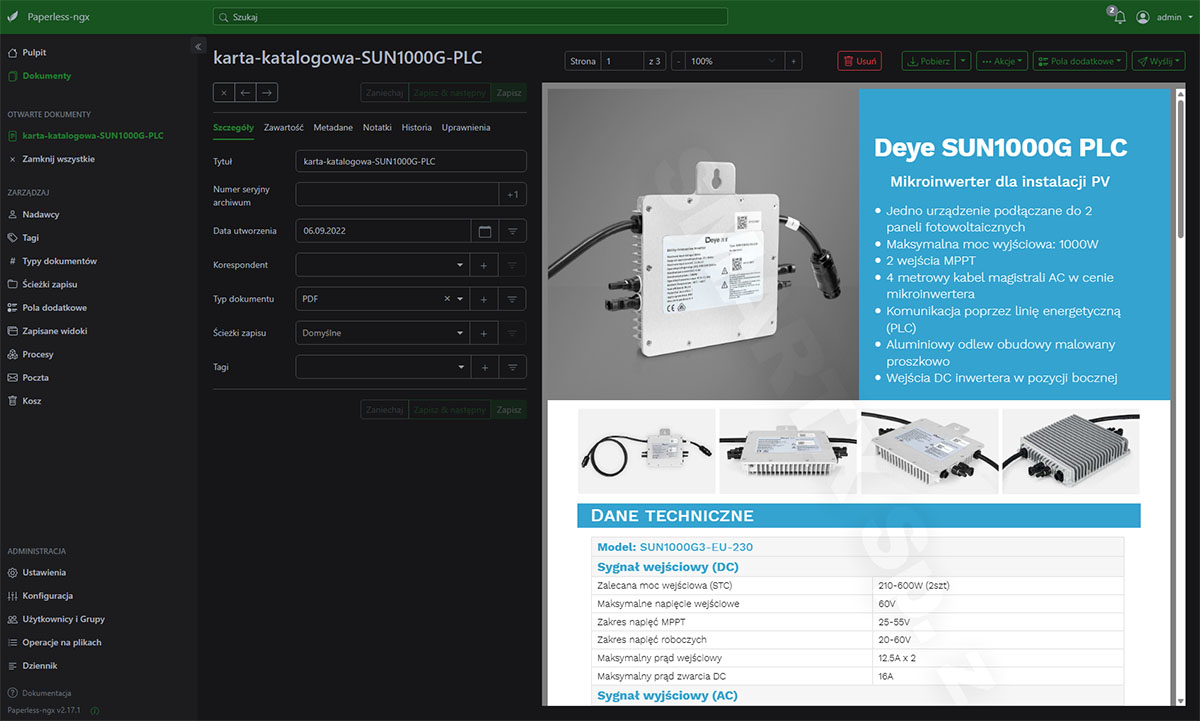Collapse the sidebar with the chevron icon
Image resolution: width=1200 pixels, height=721 pixels.
tap(198, 46)
